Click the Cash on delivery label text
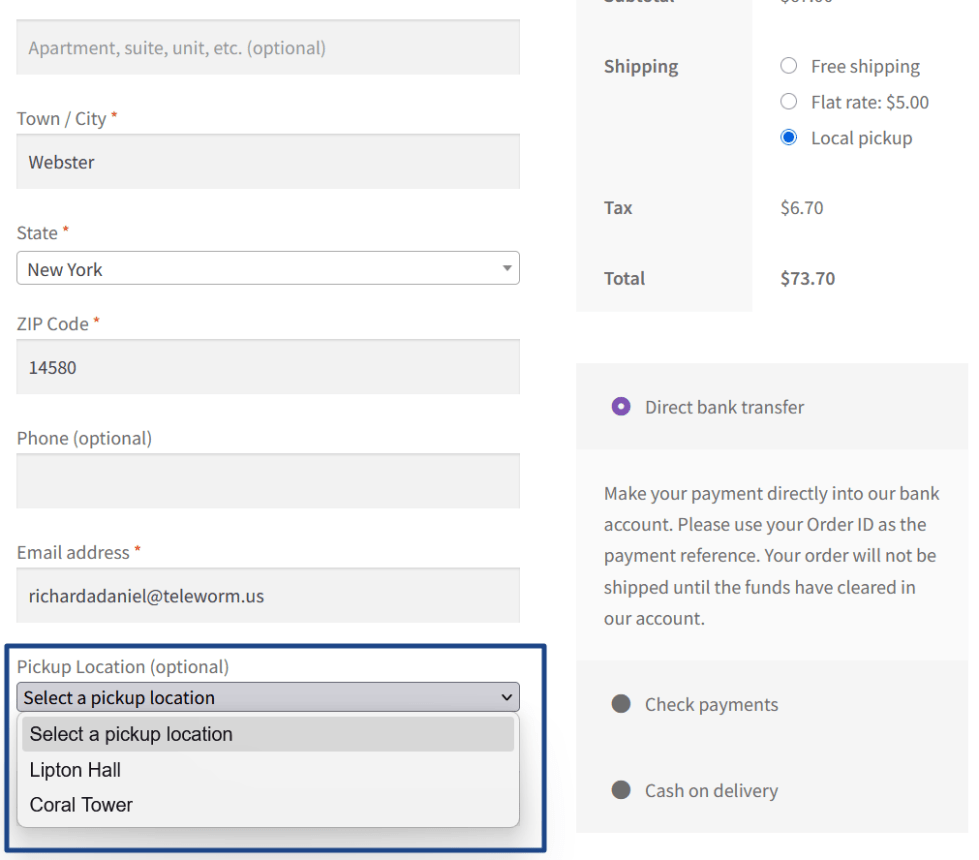The image size is (979, 860). (711, 791)
